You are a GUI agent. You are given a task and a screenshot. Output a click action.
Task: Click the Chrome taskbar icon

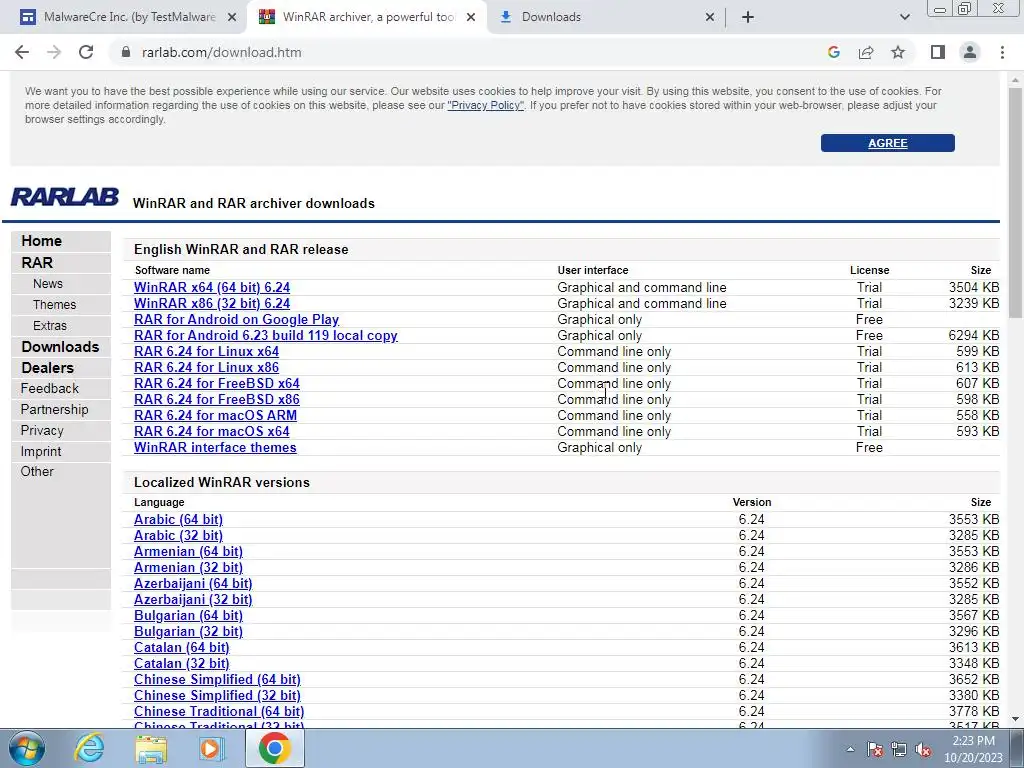(x=274, y=748)
